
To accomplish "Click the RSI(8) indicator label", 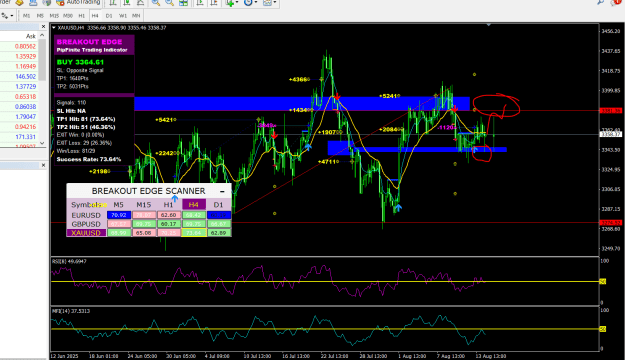I will 69,262.
